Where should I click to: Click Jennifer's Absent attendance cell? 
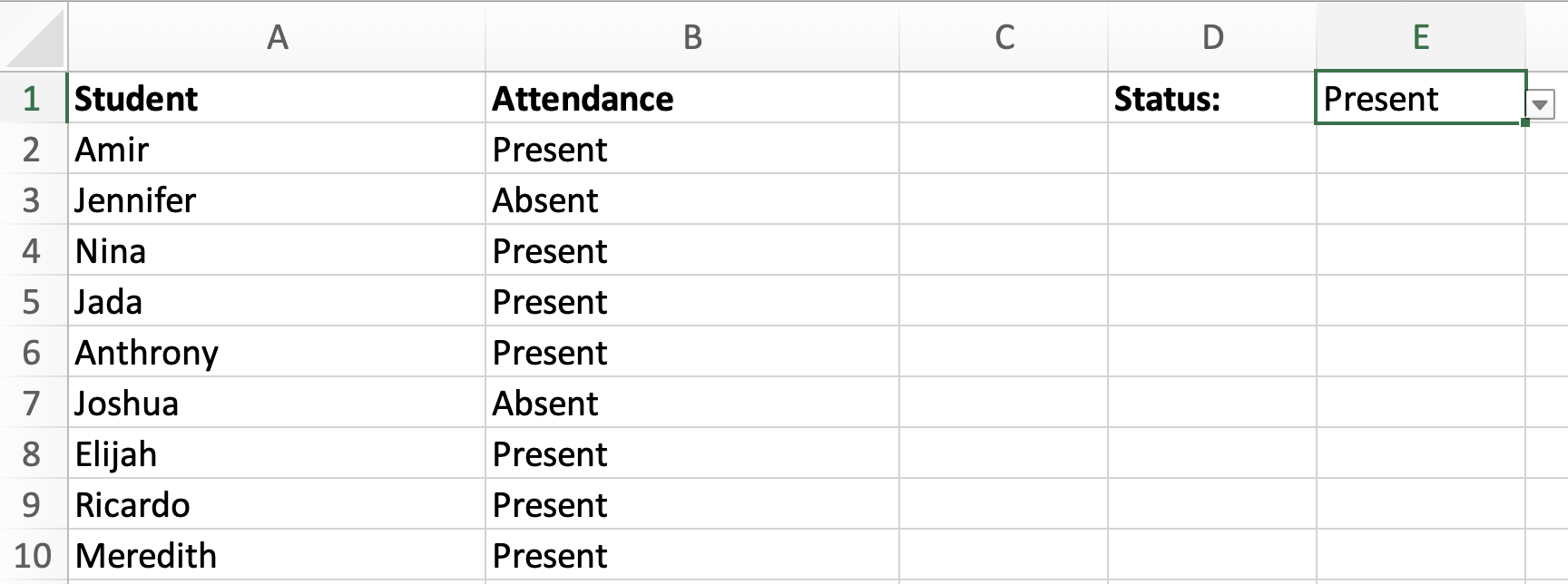692,200
